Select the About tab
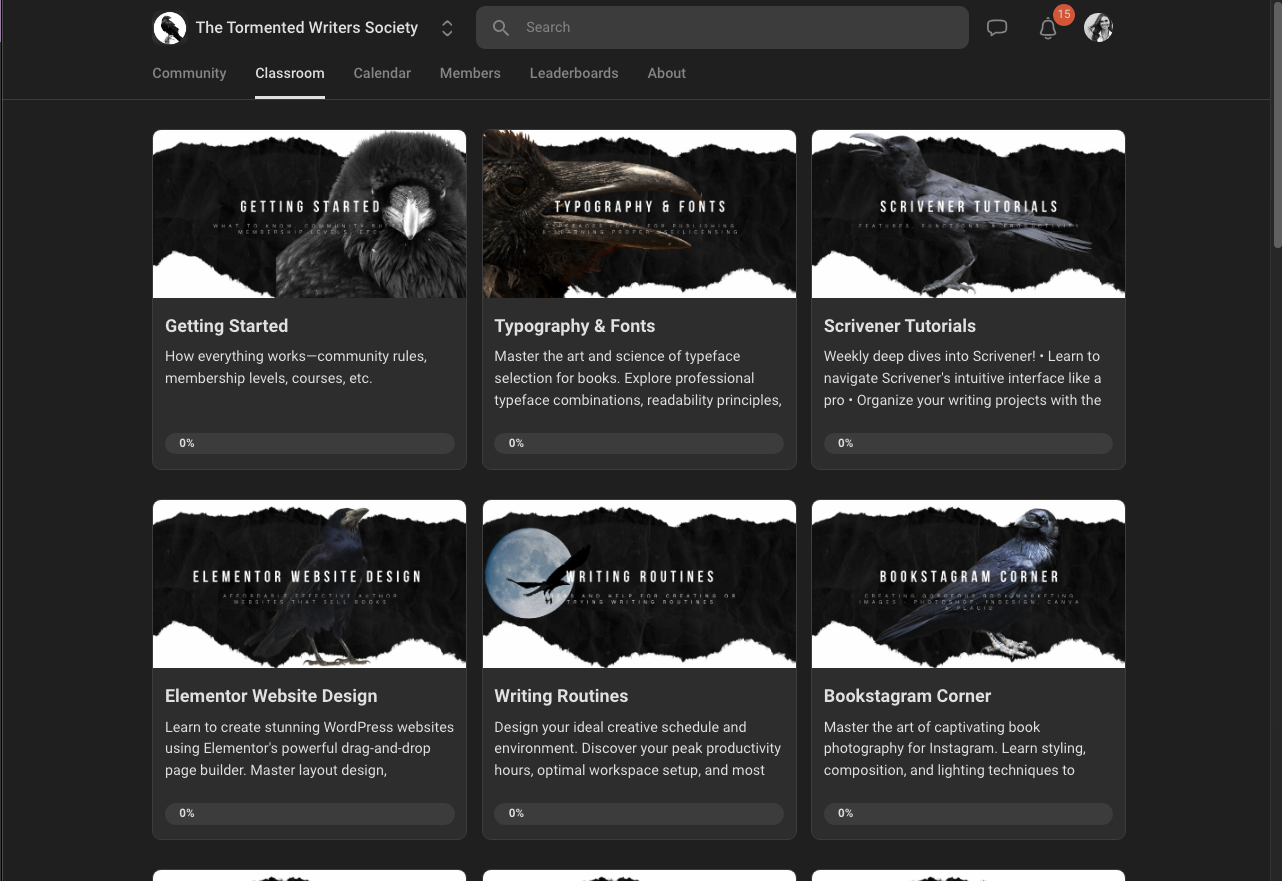The image size is (1282, 881). [x=666, y=73]
